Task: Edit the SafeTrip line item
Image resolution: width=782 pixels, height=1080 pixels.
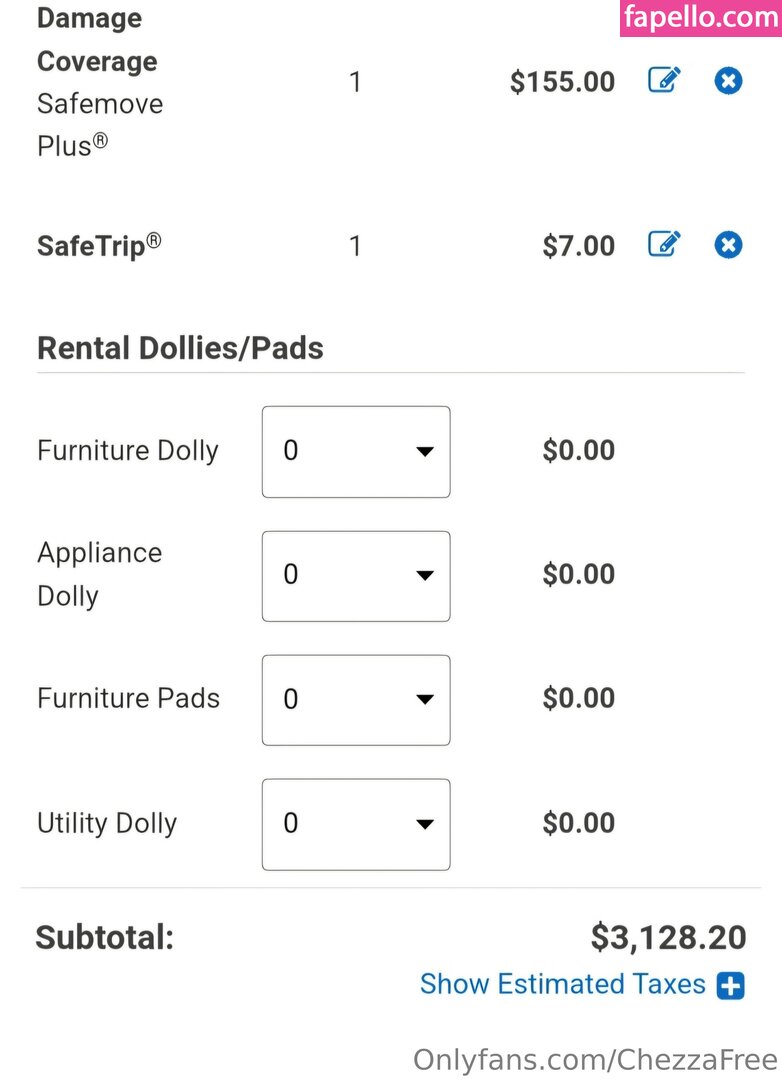Action: point(664,244)
